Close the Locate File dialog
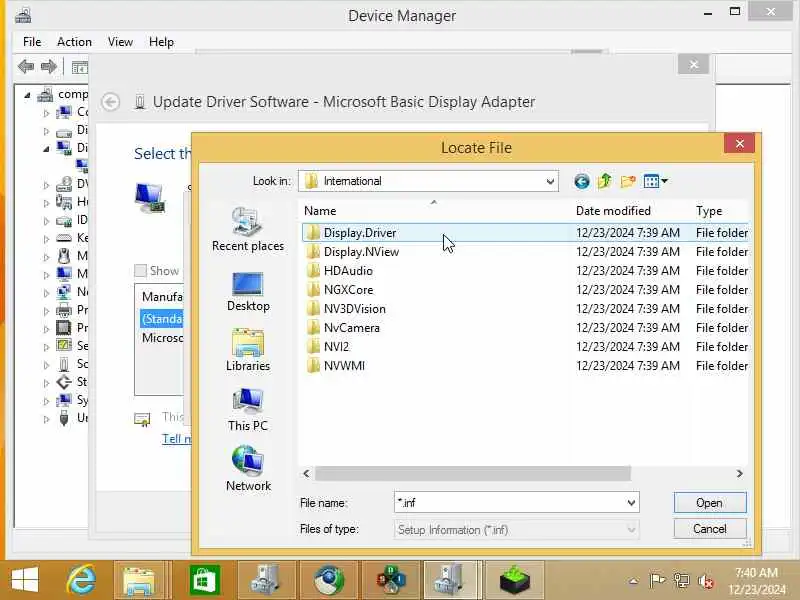The height and width of the screenshot is (600, 800). coord(739,144)
